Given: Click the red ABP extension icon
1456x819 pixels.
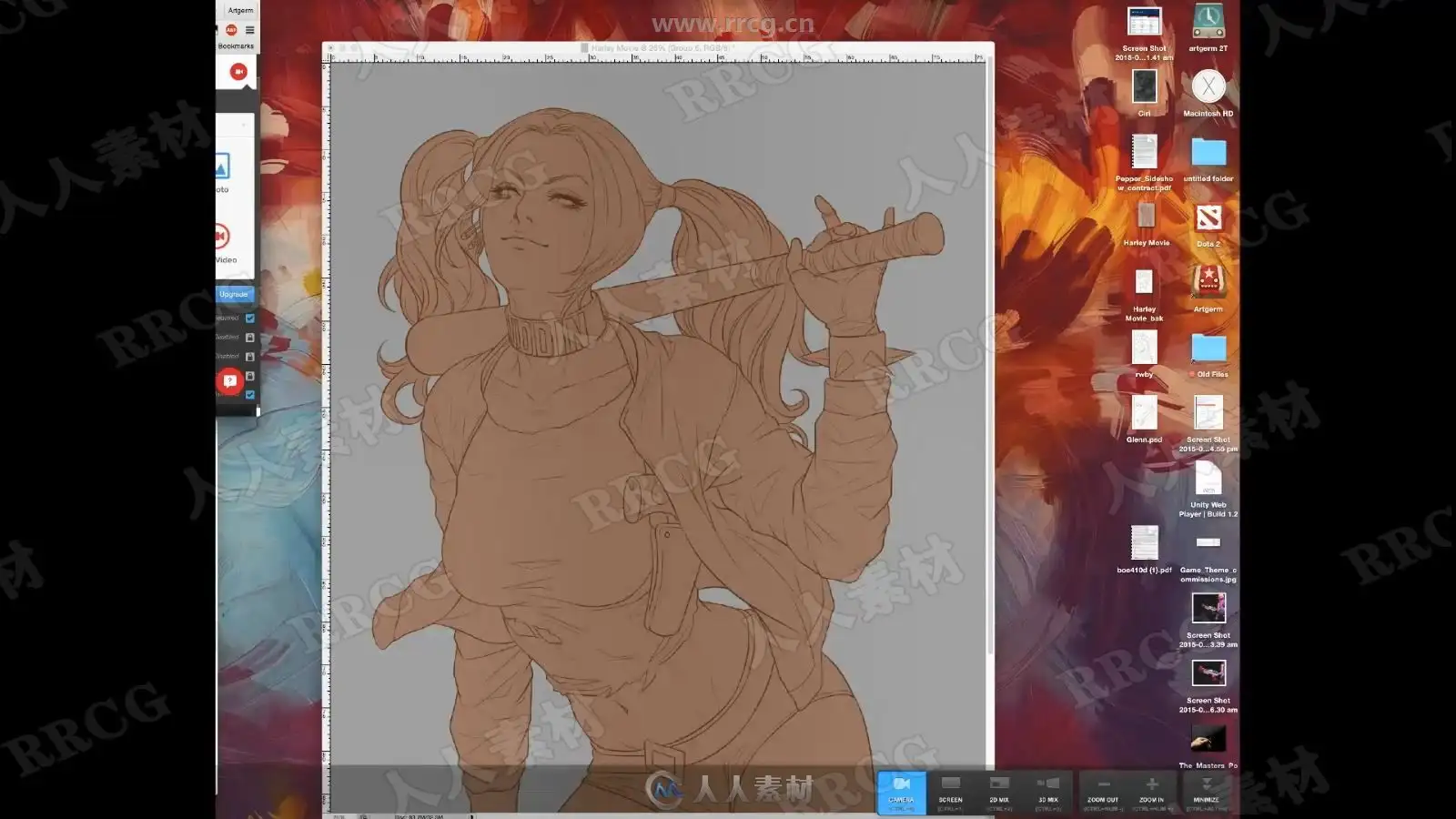Looking at the screenshot, I should click(x=231, y=30).
